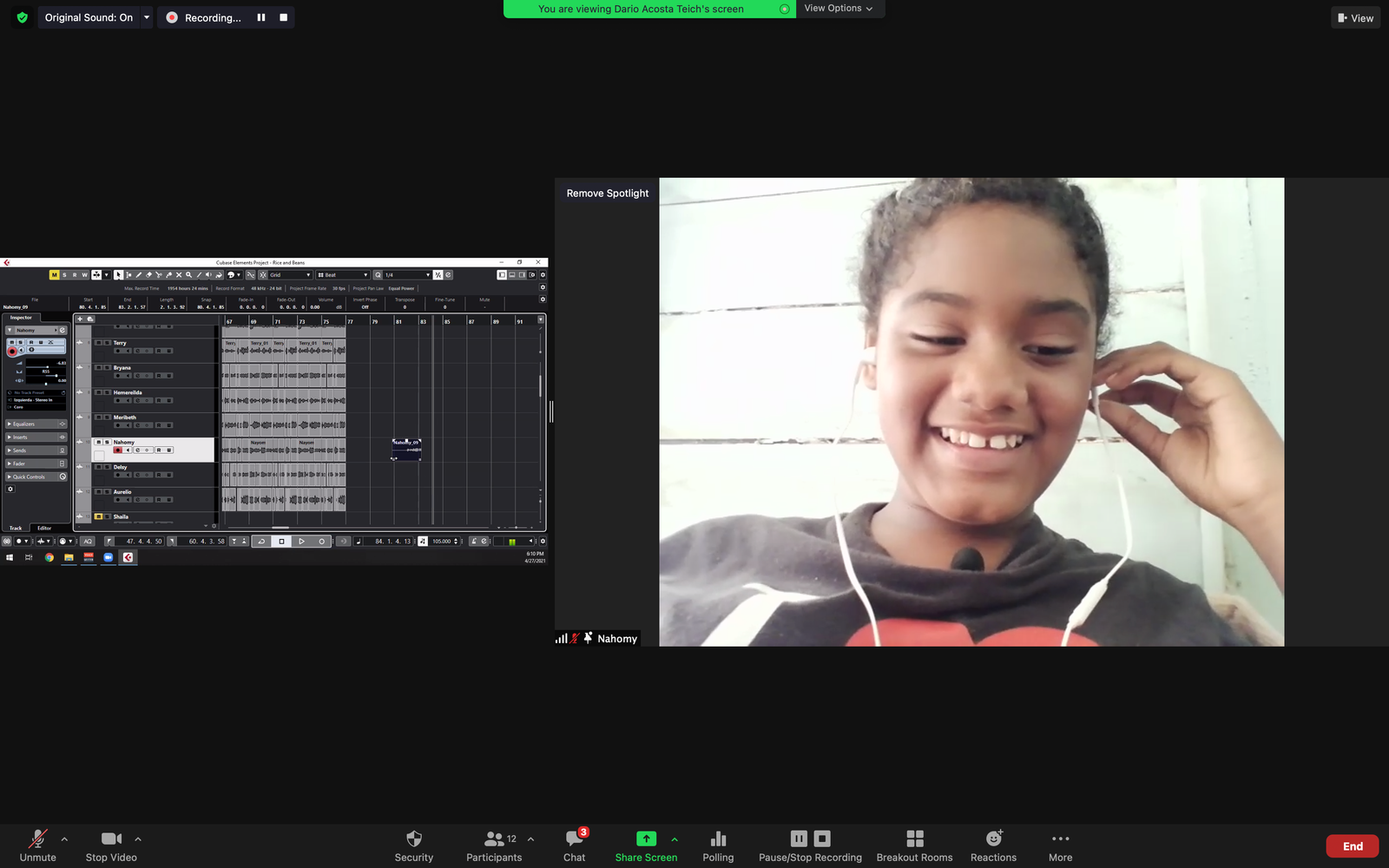This screenshot has width=1389, height=868.
Task: Pause the recording in top bar
Action: (x=261, y=17)
